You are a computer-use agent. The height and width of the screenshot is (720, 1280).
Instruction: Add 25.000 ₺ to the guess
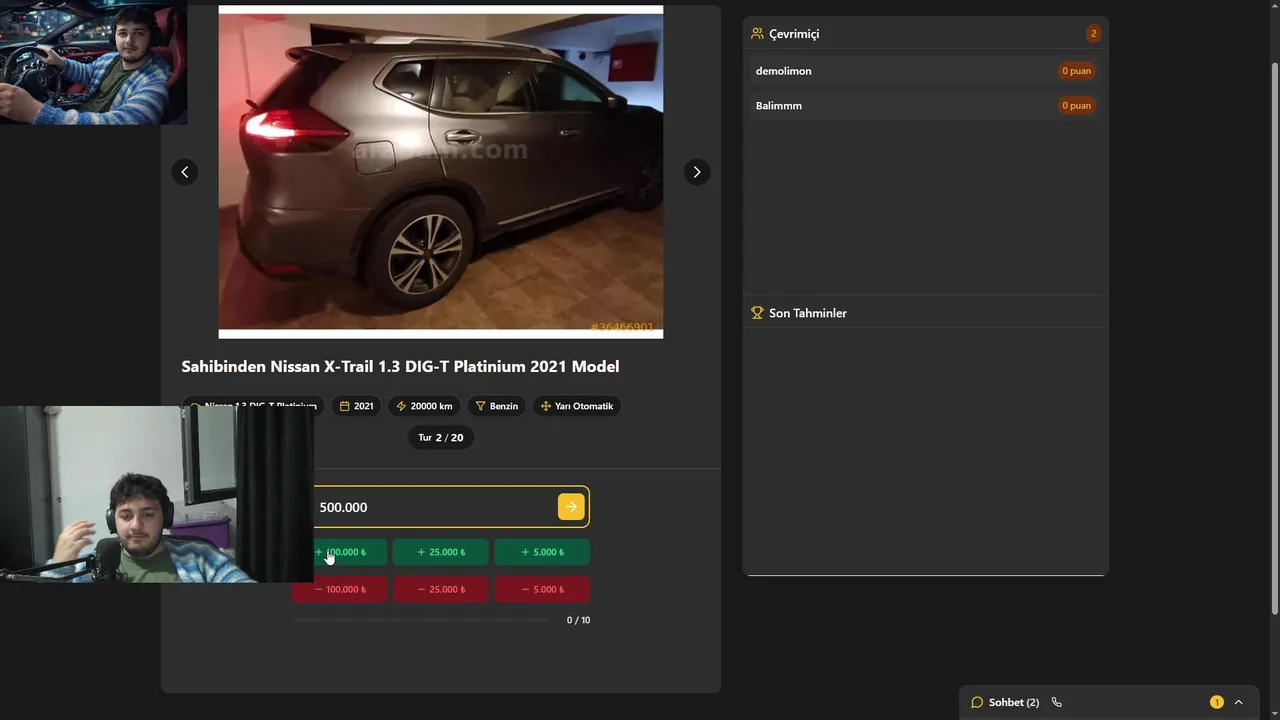tap(440, 552)
